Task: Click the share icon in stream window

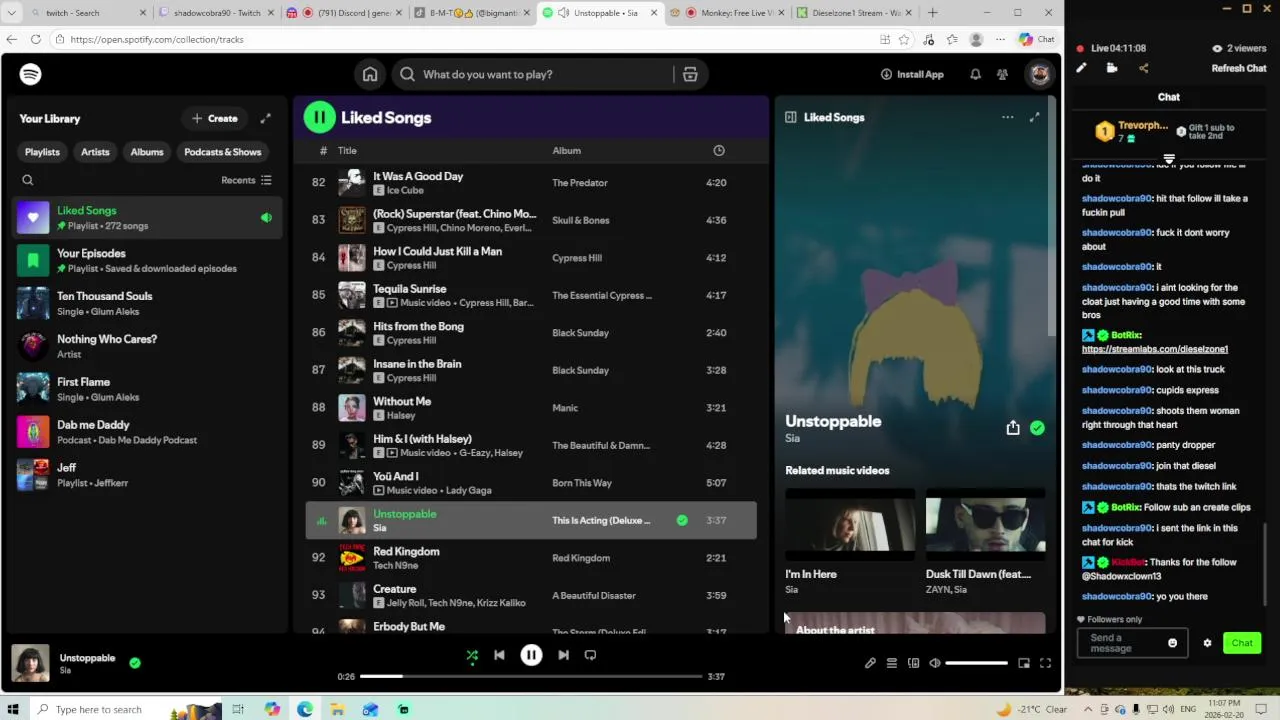Action: (x=1143, y=68)
